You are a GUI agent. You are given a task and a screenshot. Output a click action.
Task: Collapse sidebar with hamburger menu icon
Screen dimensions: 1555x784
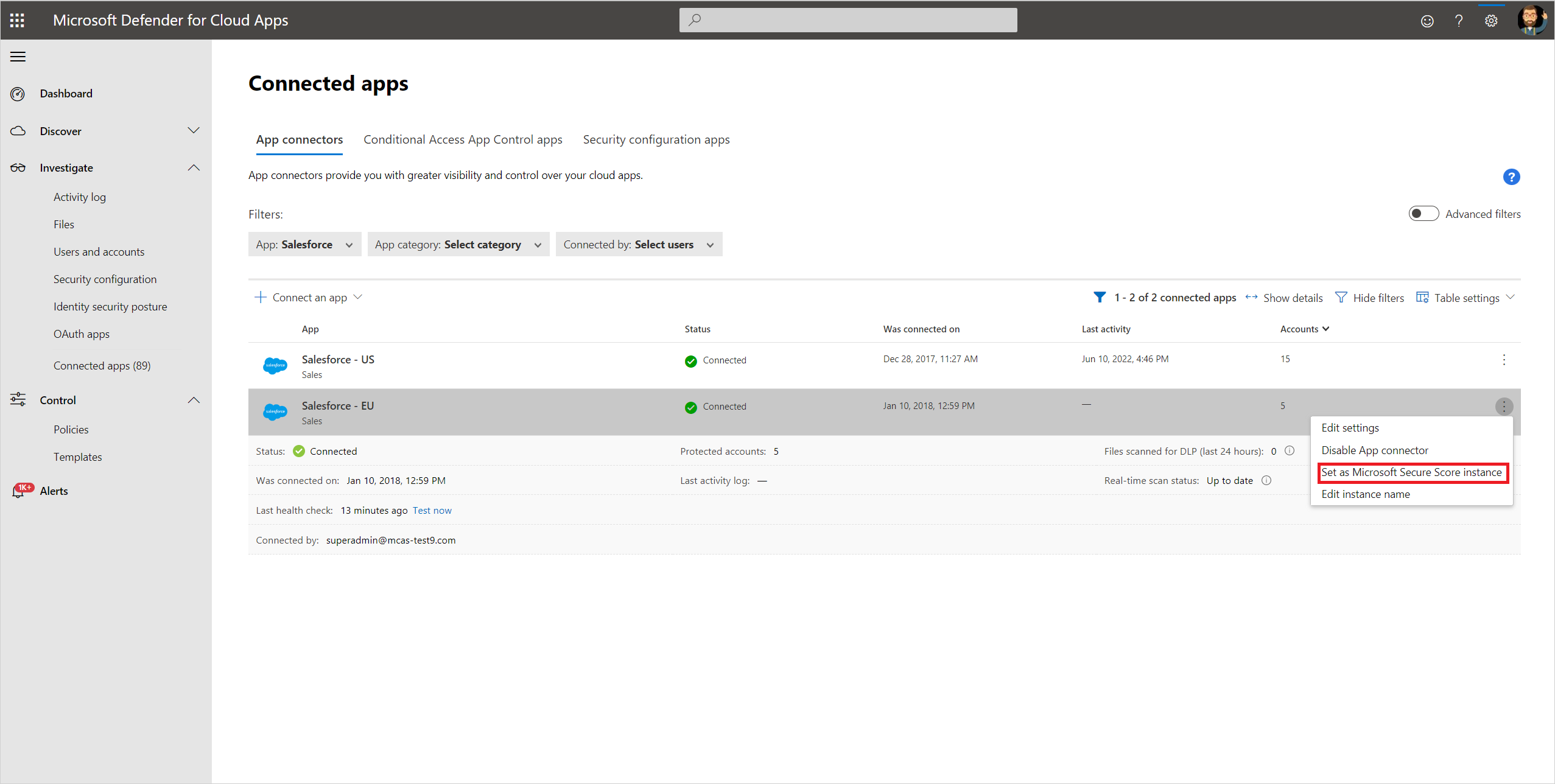point(18,57)
